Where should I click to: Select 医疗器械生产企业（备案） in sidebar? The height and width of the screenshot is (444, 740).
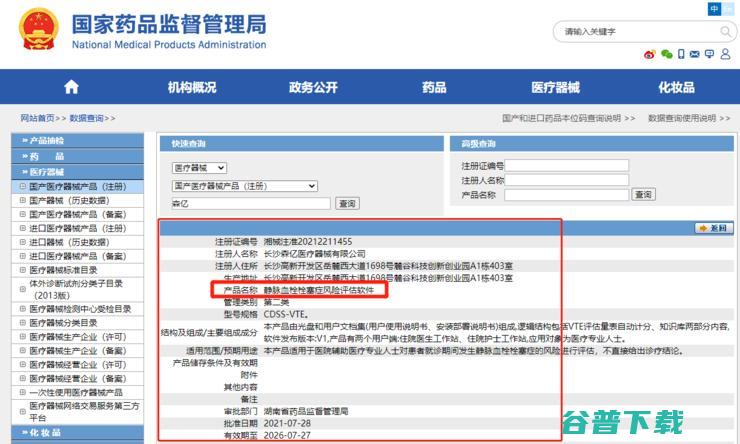click(x=78, y=351)
